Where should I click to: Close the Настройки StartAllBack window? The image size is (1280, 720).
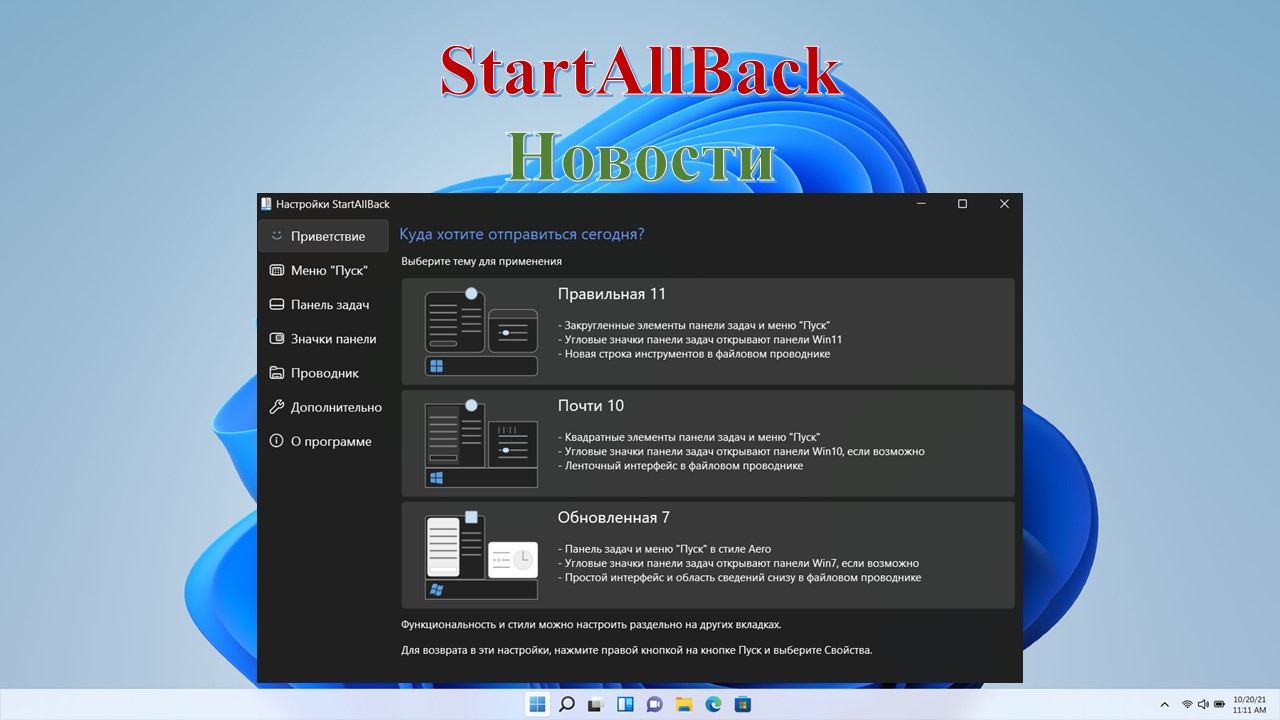coord(1004,204)
